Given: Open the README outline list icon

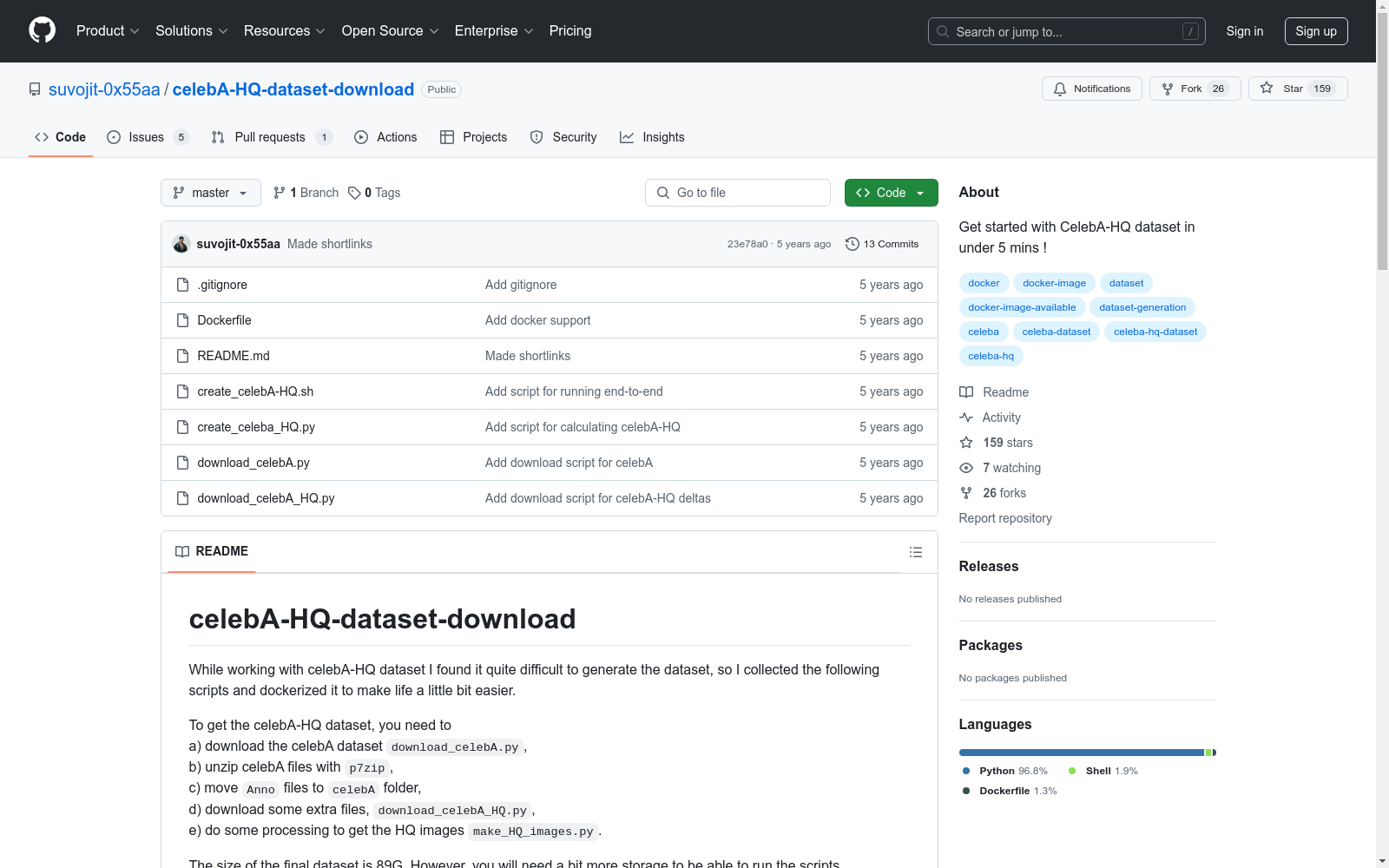Looking at the screenshot, I should click(915, 552).
